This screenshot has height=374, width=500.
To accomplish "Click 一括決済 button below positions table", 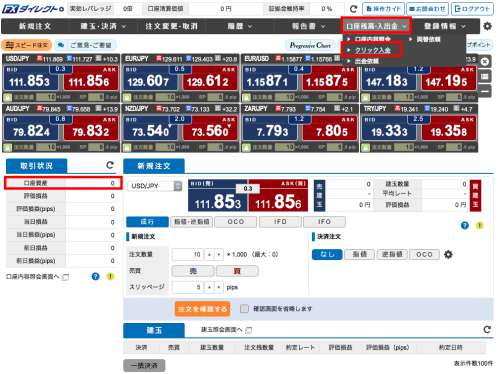I will (144, 365).
